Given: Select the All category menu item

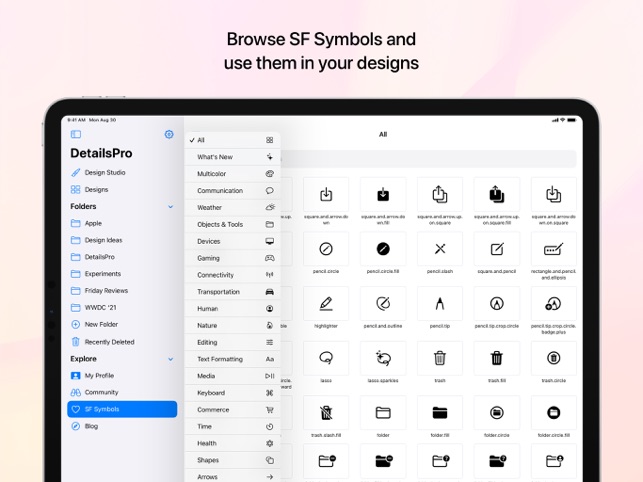Looking at the screenshot, I should [x=233, y=140].
